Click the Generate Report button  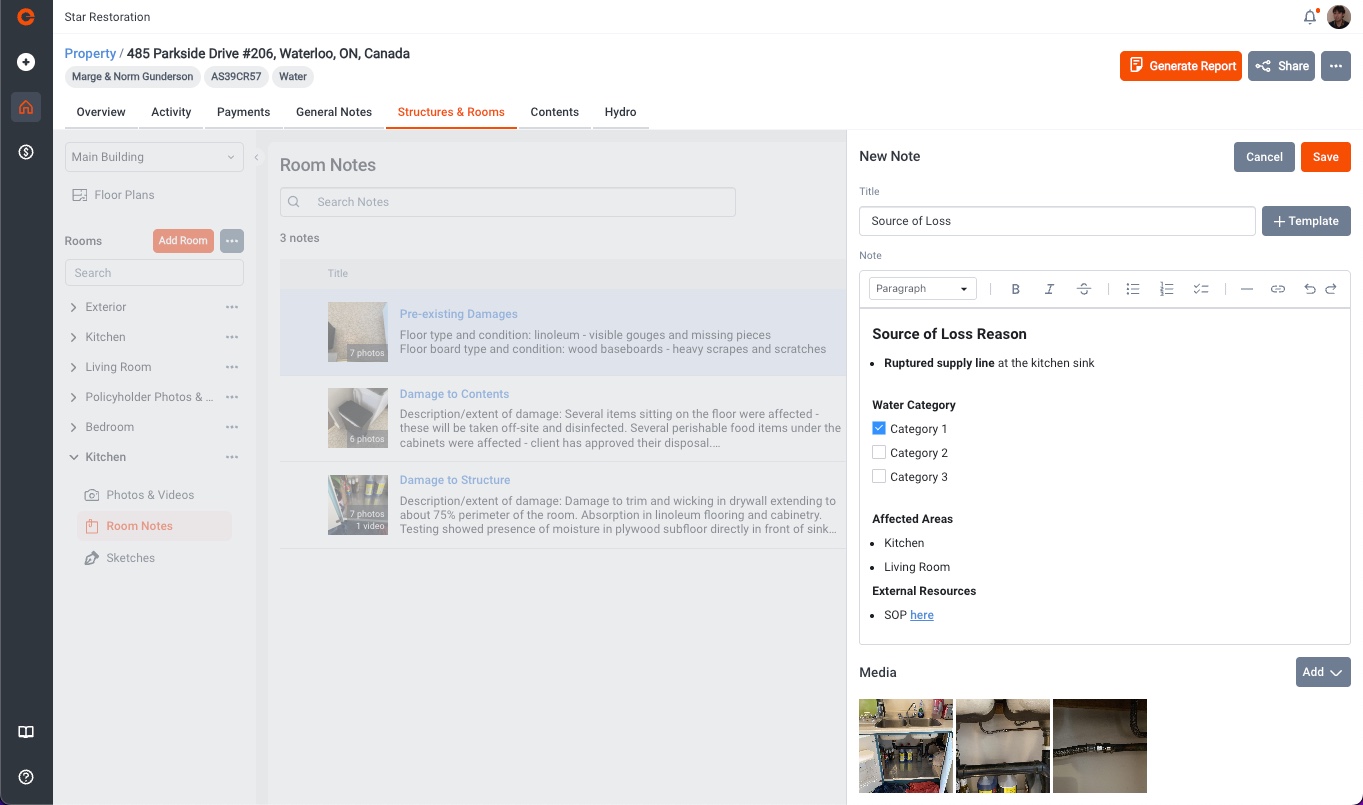point(1180,66)
